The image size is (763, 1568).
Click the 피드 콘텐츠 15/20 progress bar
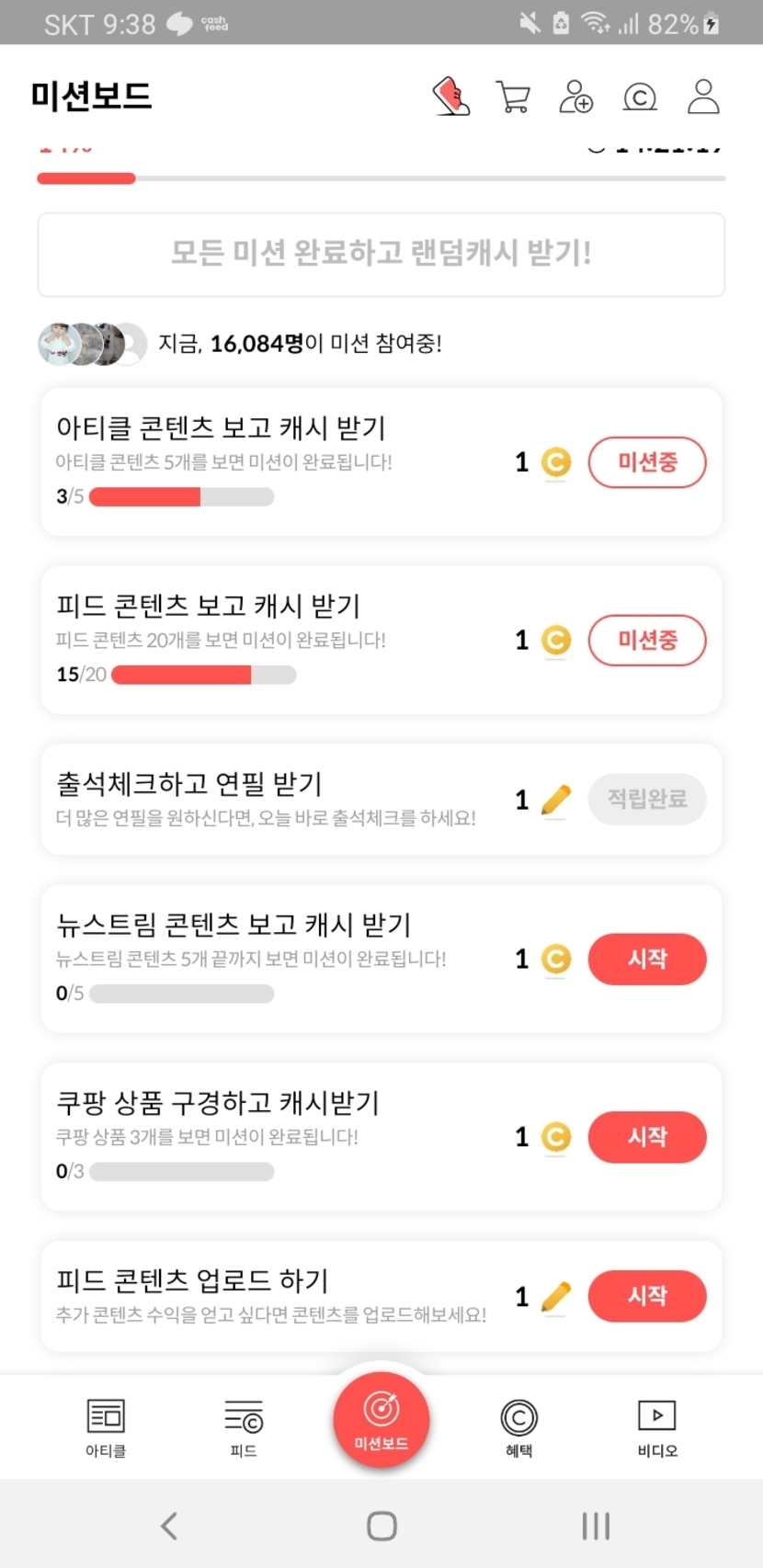tap(203, 675)
